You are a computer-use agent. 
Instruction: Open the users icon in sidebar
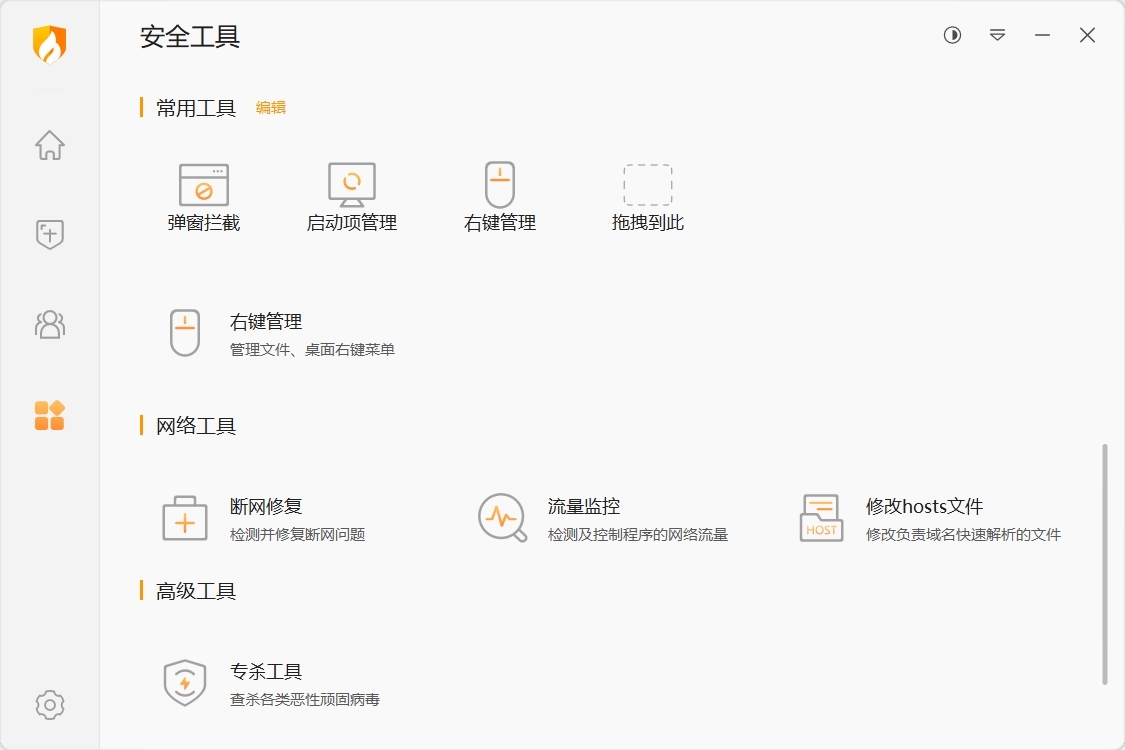click(x=50, y=324)
